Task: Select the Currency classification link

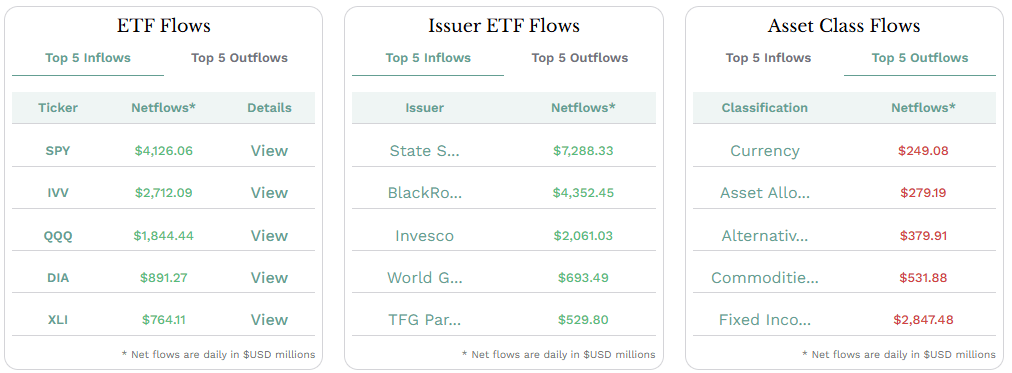Action: coord(765,151)
